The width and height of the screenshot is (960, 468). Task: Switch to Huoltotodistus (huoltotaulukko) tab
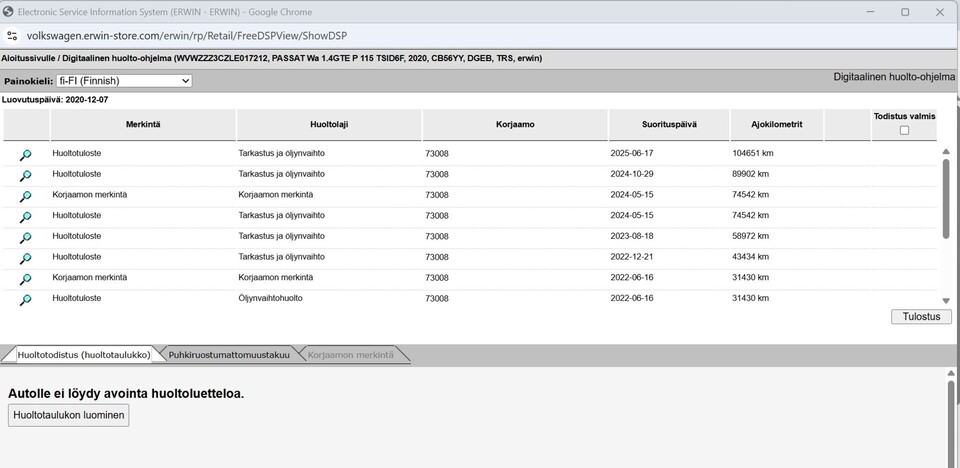pos(84,355)
